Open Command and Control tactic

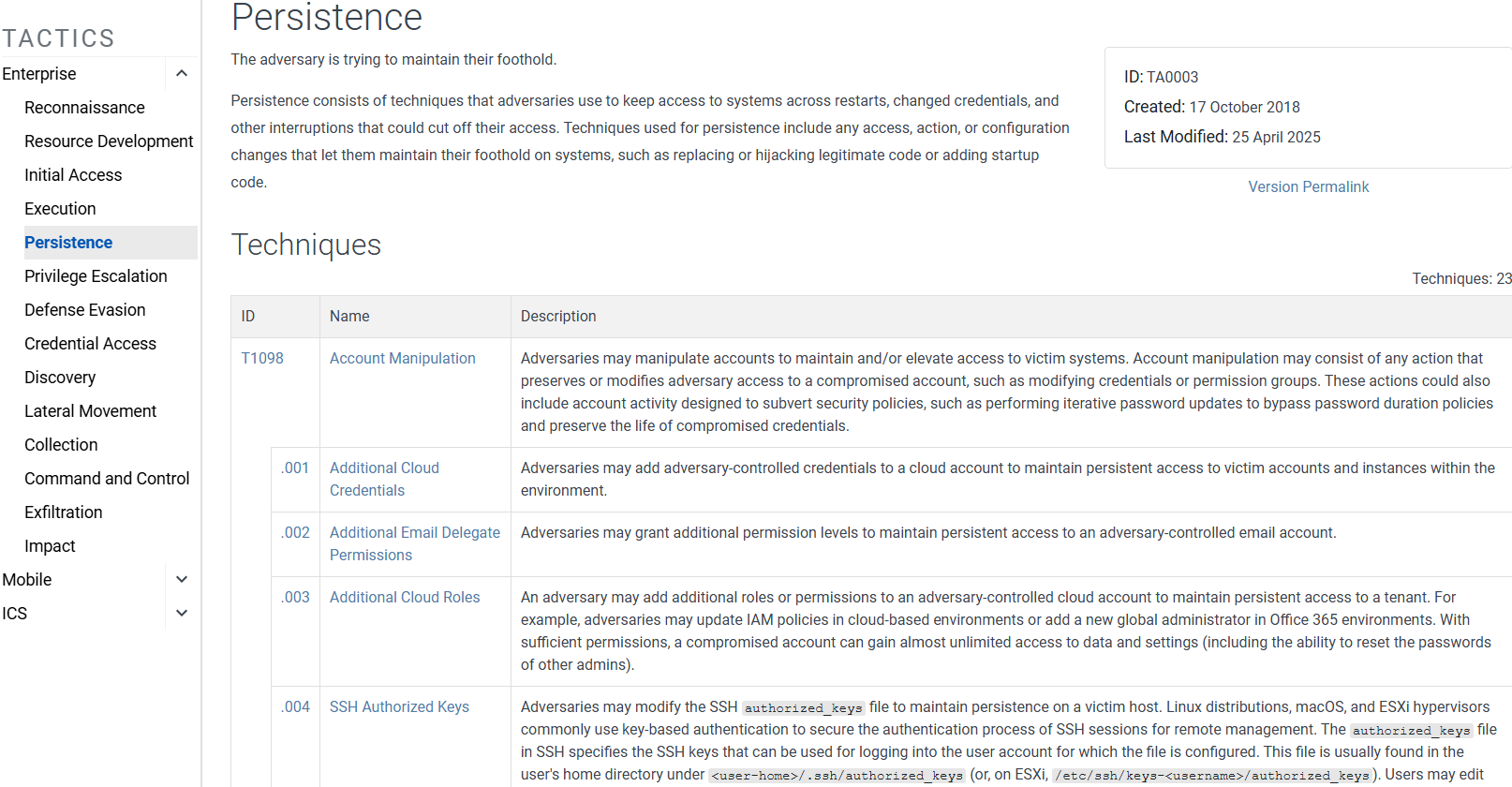[107, 479]
